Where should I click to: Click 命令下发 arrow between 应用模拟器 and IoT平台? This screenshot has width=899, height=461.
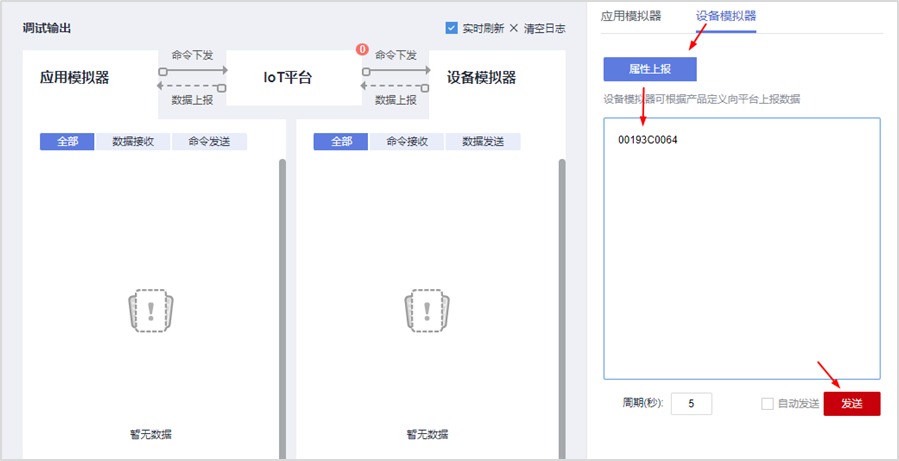(192, 71)
